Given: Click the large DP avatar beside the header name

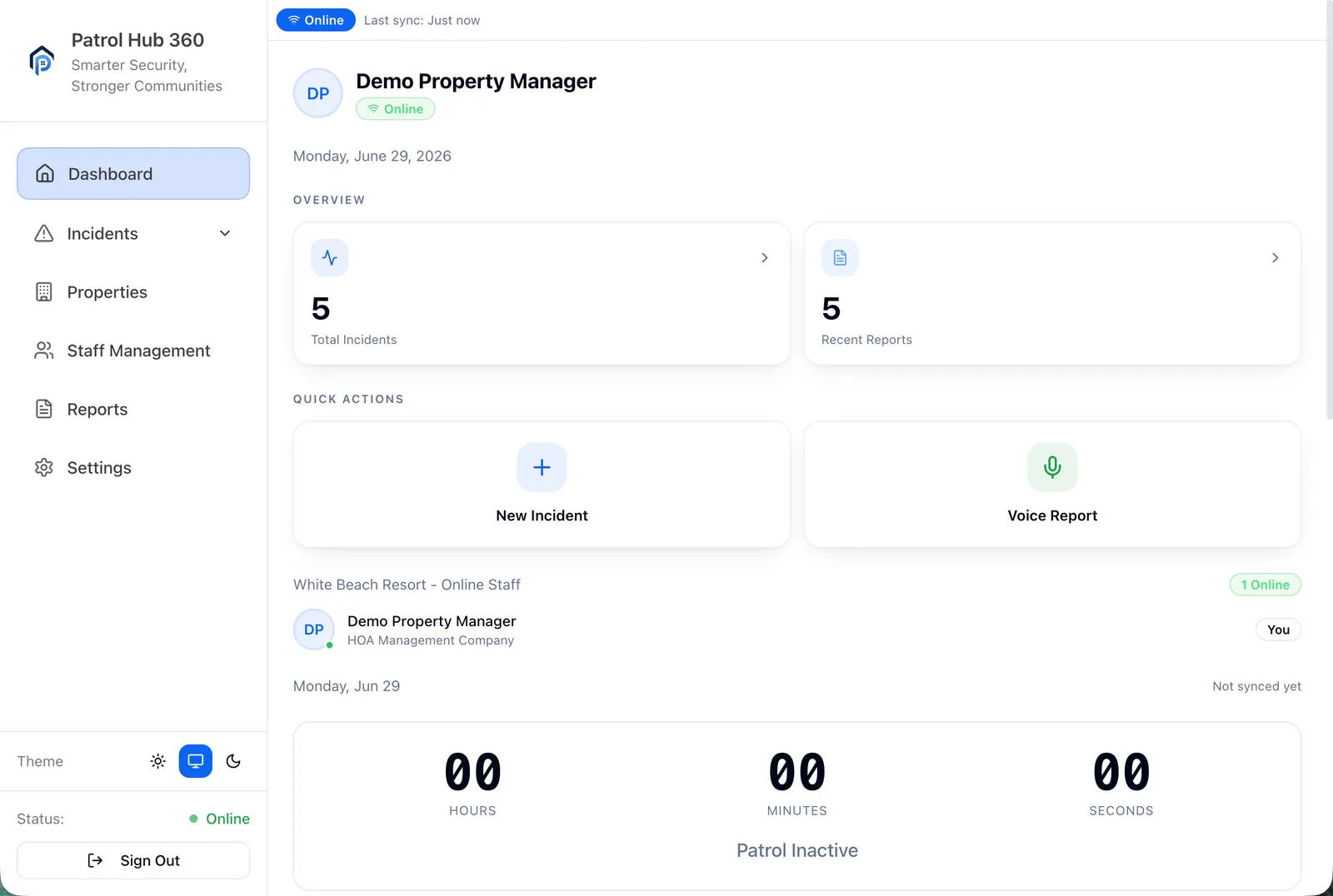Looking at the screenshot, I should click(318, 93).
